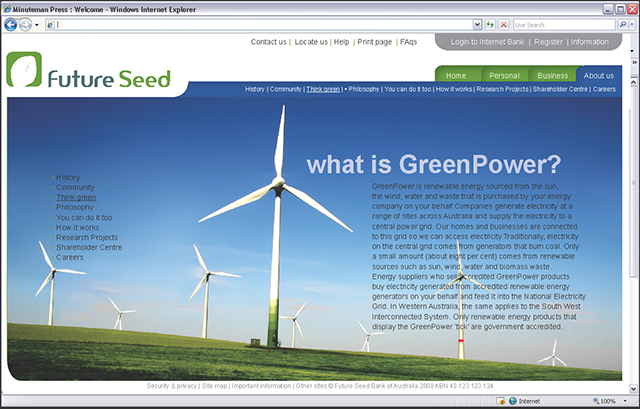Open the Locate us link
This screenshot has width=640, height=409.
311,42
